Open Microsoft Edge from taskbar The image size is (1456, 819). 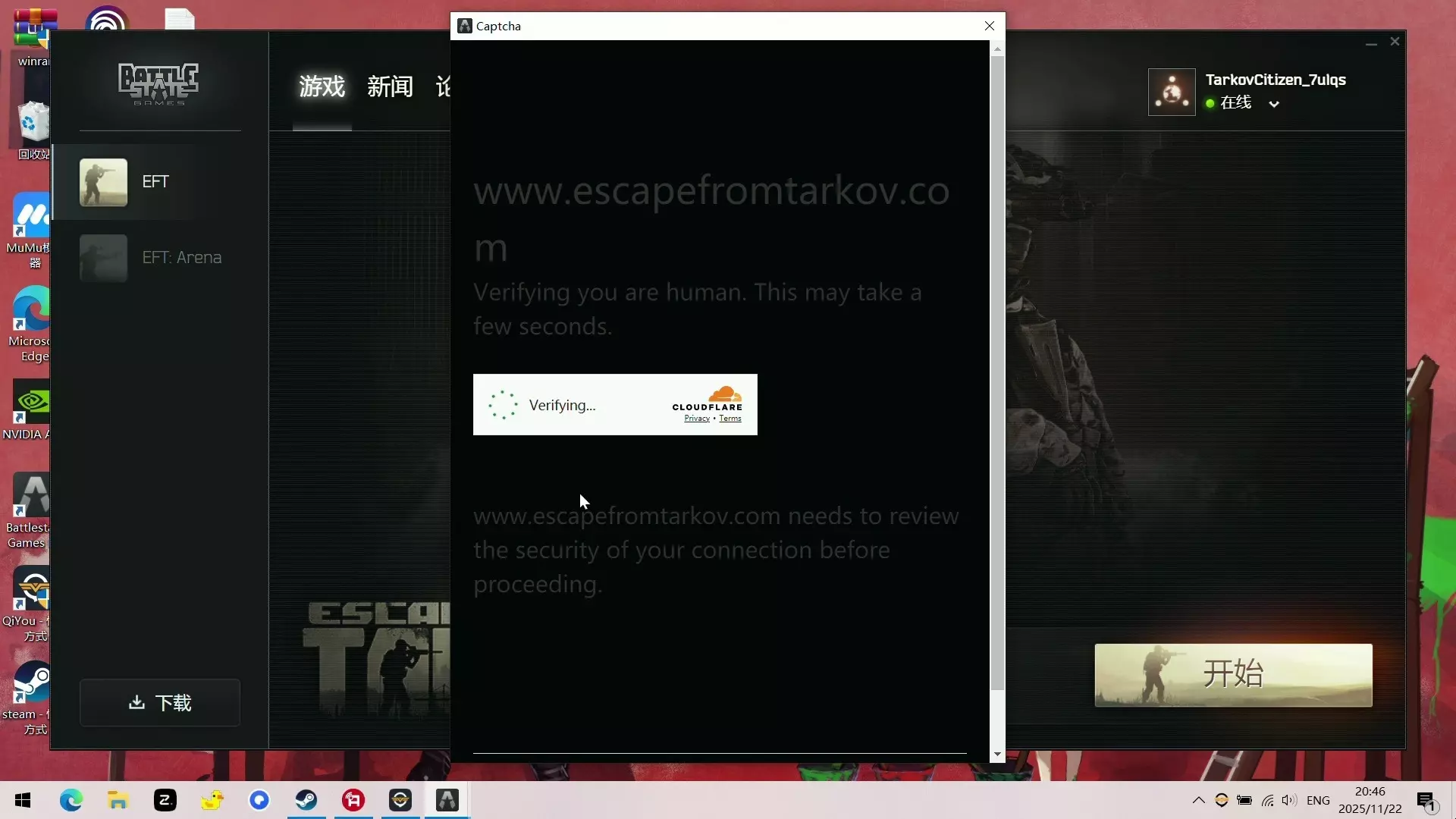(x=71, y=800)
